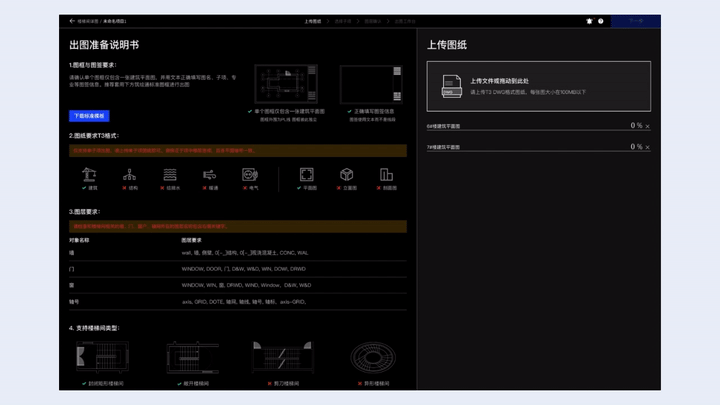Click the '0 %' value for 6# file
This screenshot has height=405, width=720.
pos(636,125)
